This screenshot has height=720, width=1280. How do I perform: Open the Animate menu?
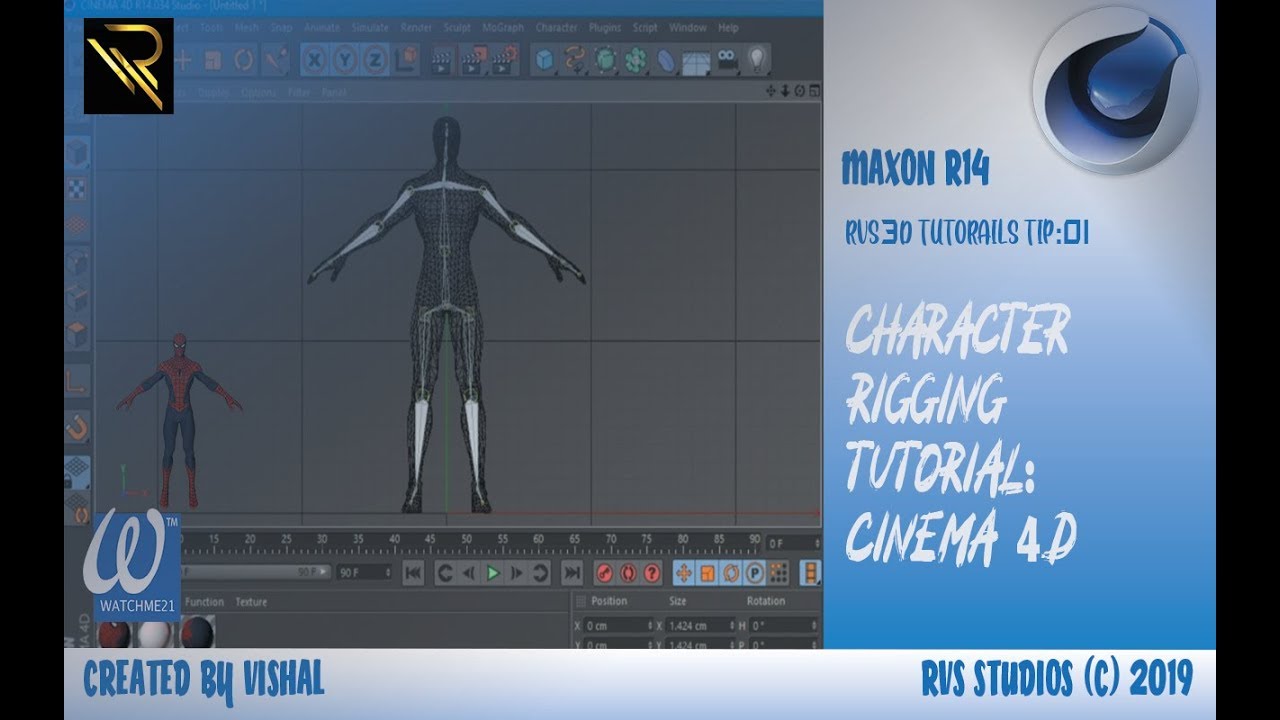322,28
